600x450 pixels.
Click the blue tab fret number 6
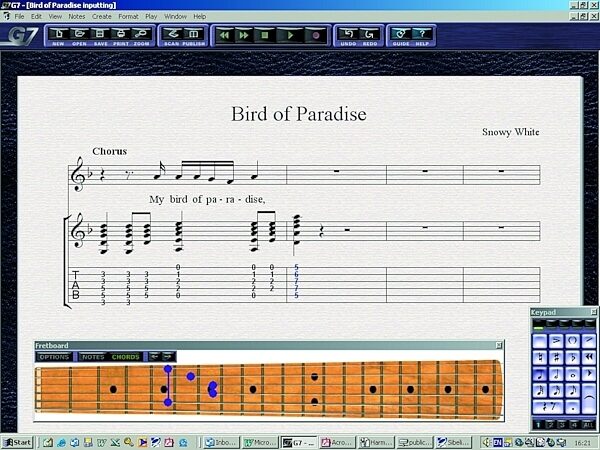click(x=296, y=274)
